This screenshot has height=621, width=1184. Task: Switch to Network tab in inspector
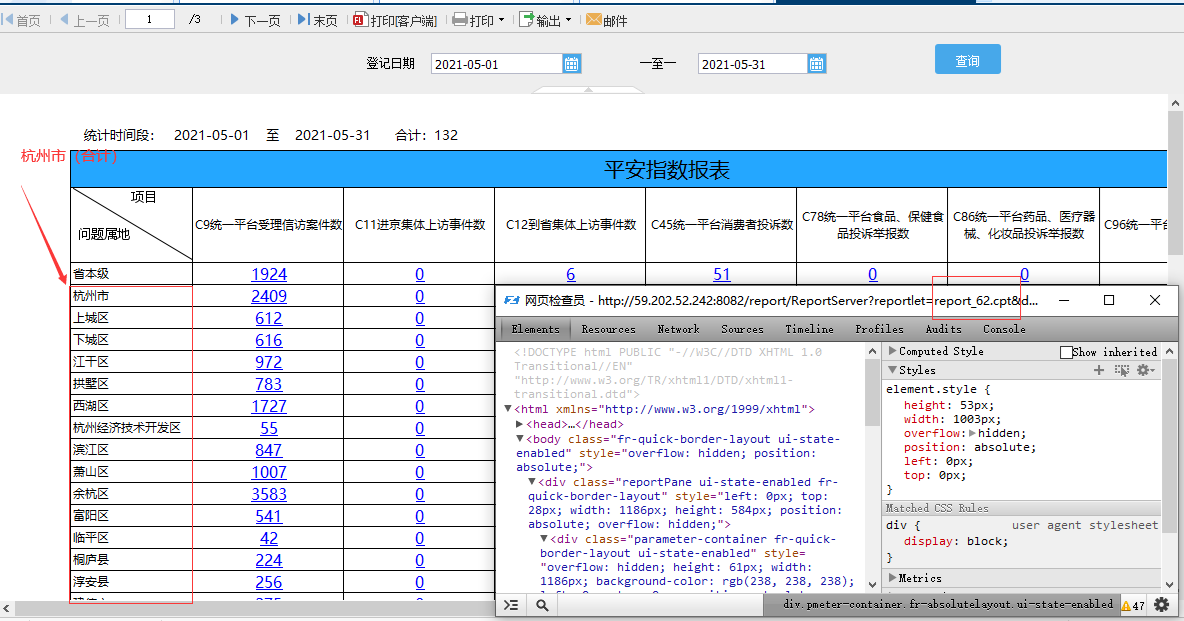tap(678, 329)
